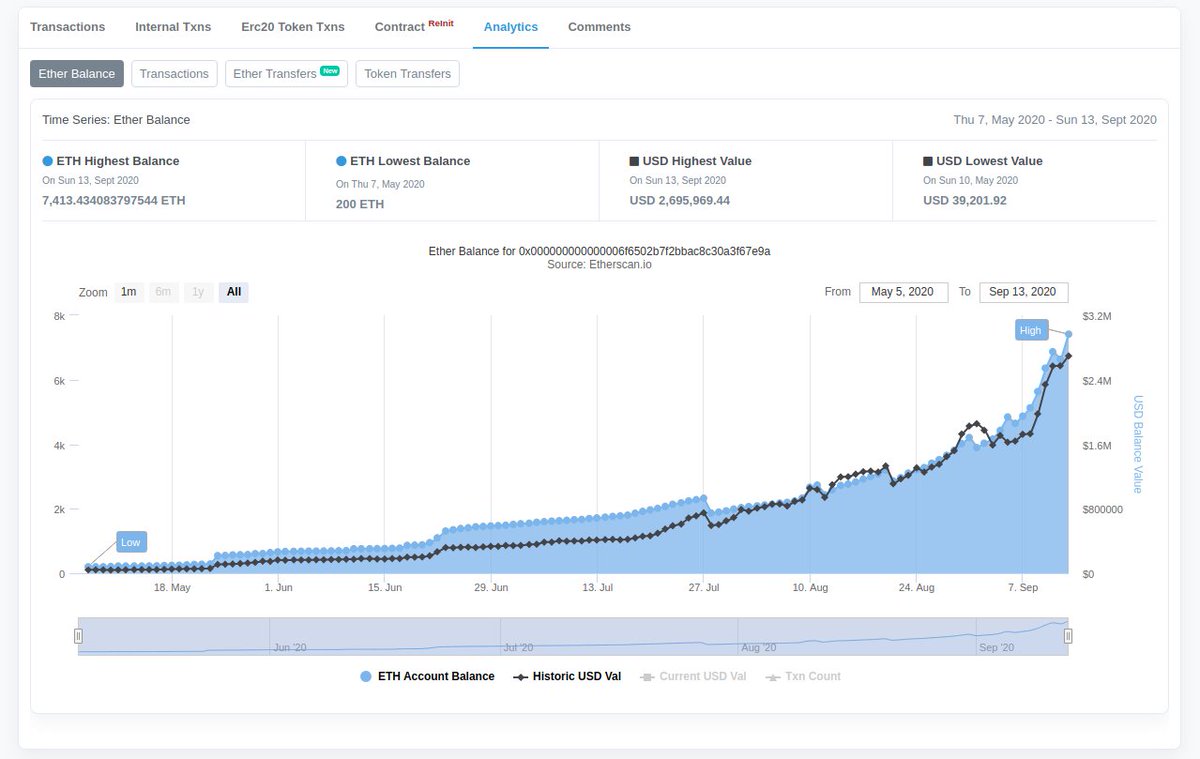This screenshot has height=759, width=1200.
Task: Click the left navigator range handle
Action: (78, 636)
